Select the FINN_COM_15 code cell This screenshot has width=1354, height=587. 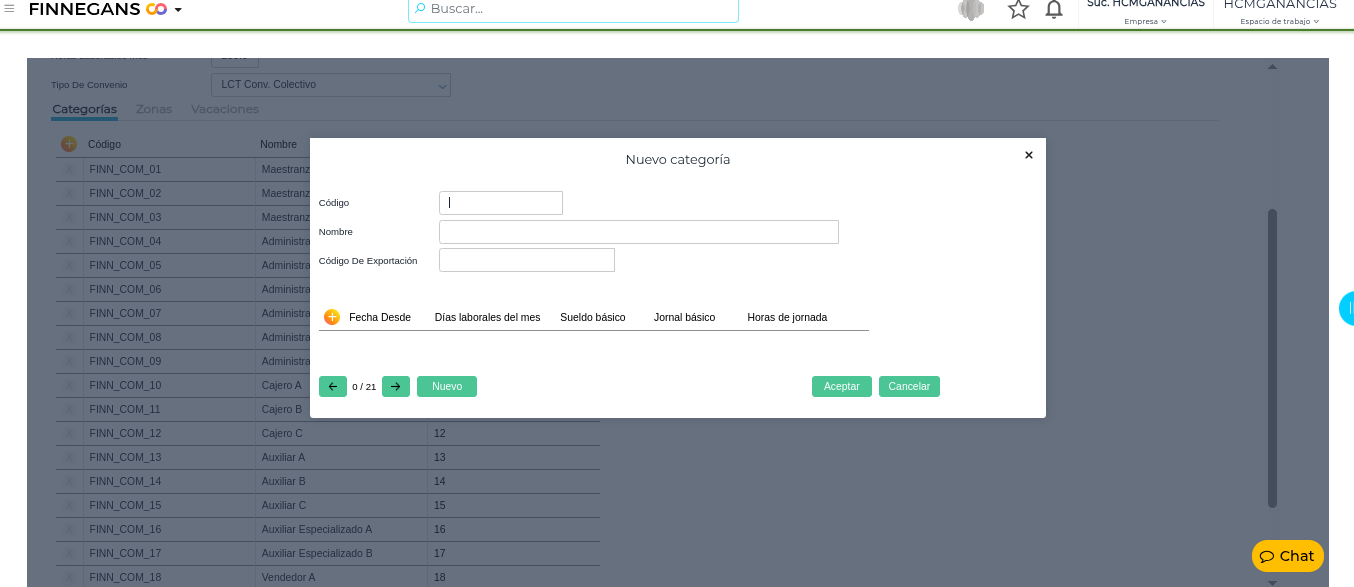click(x=169, y=505)
